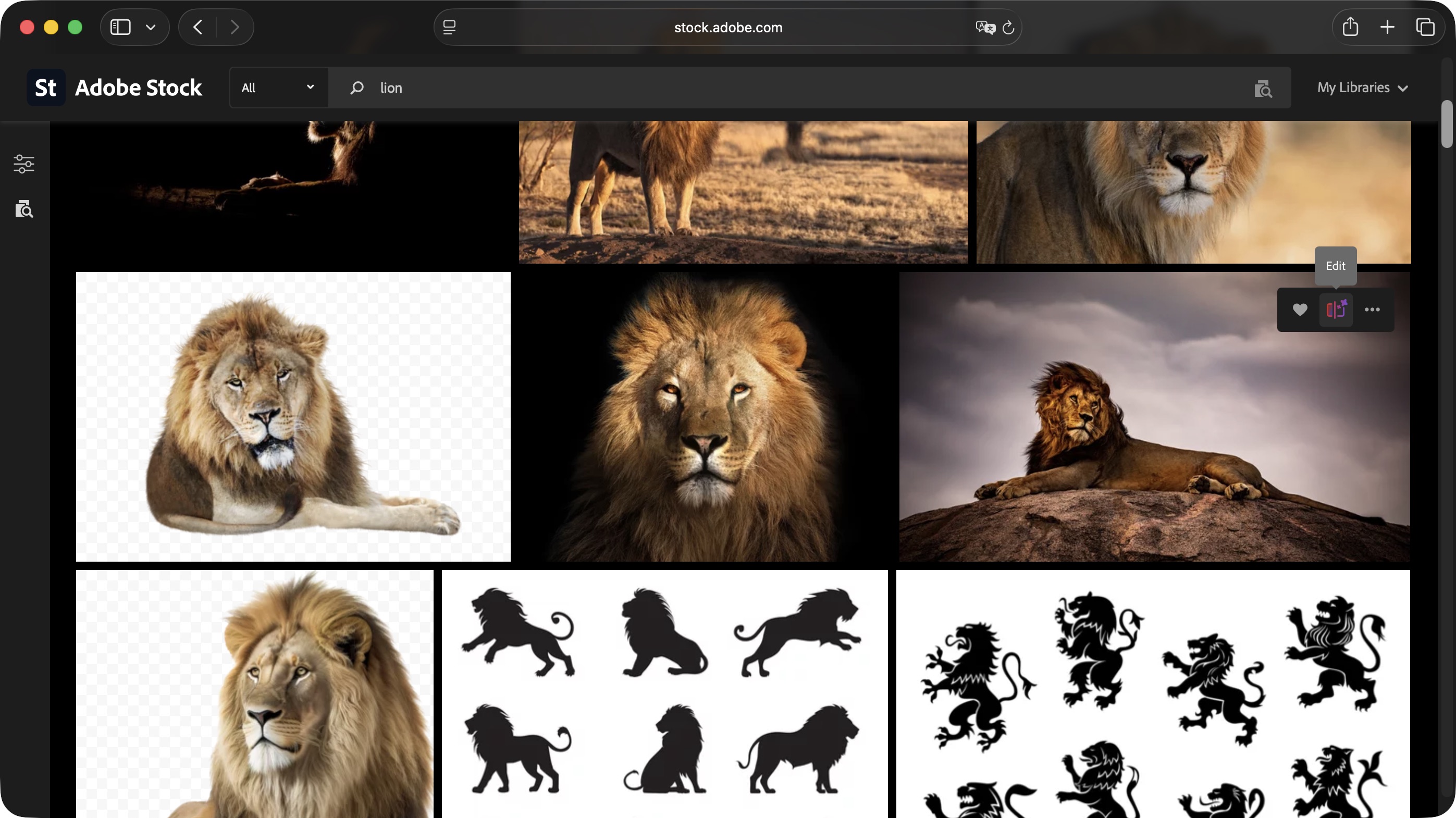The width and height of the screenshot is (1456, 818).
Task: Open the lion silhouettes set image
Action: click(x=665, y=693)
